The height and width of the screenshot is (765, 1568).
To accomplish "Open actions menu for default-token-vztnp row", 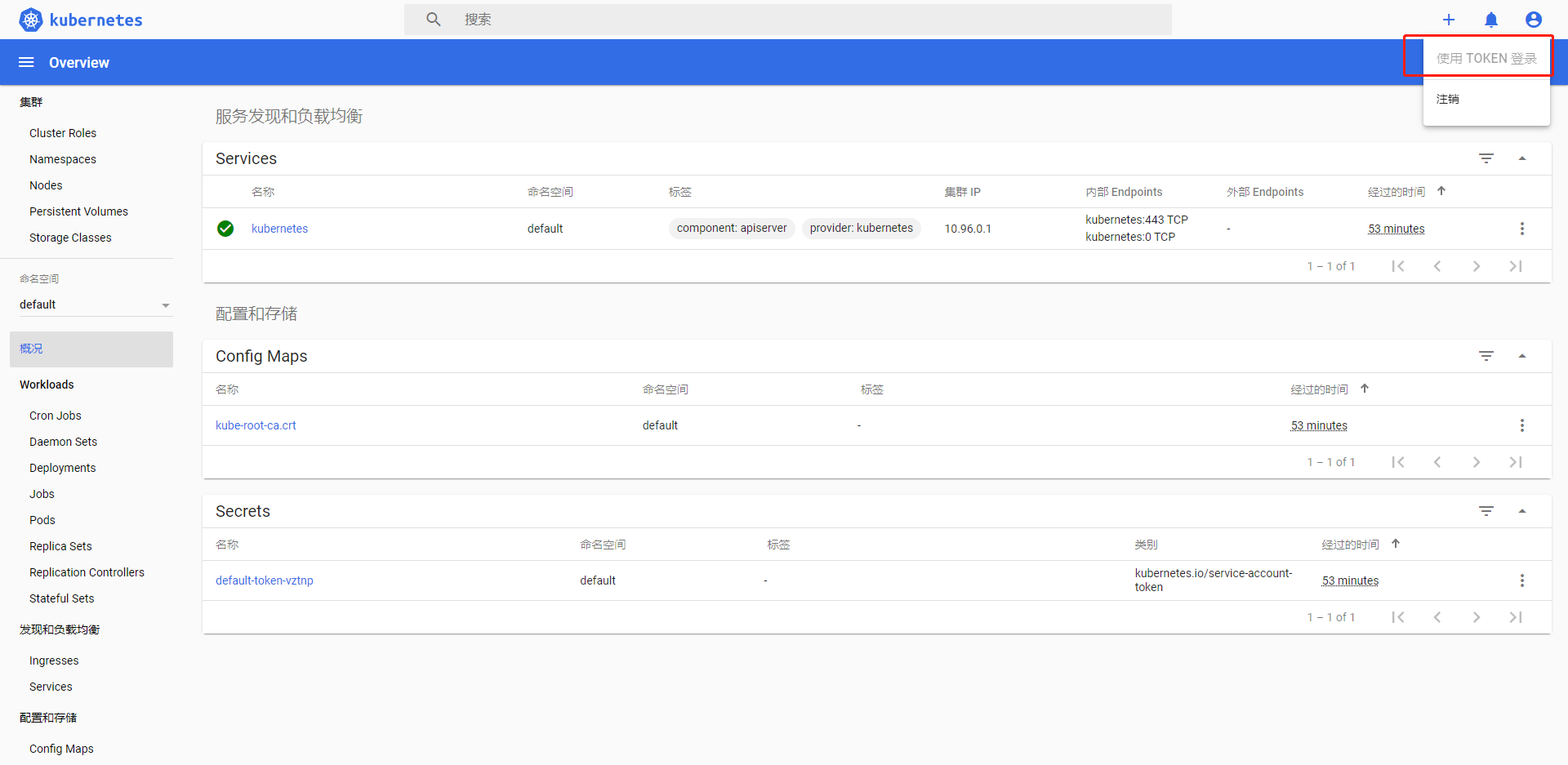I will [x=1522, y=580].
